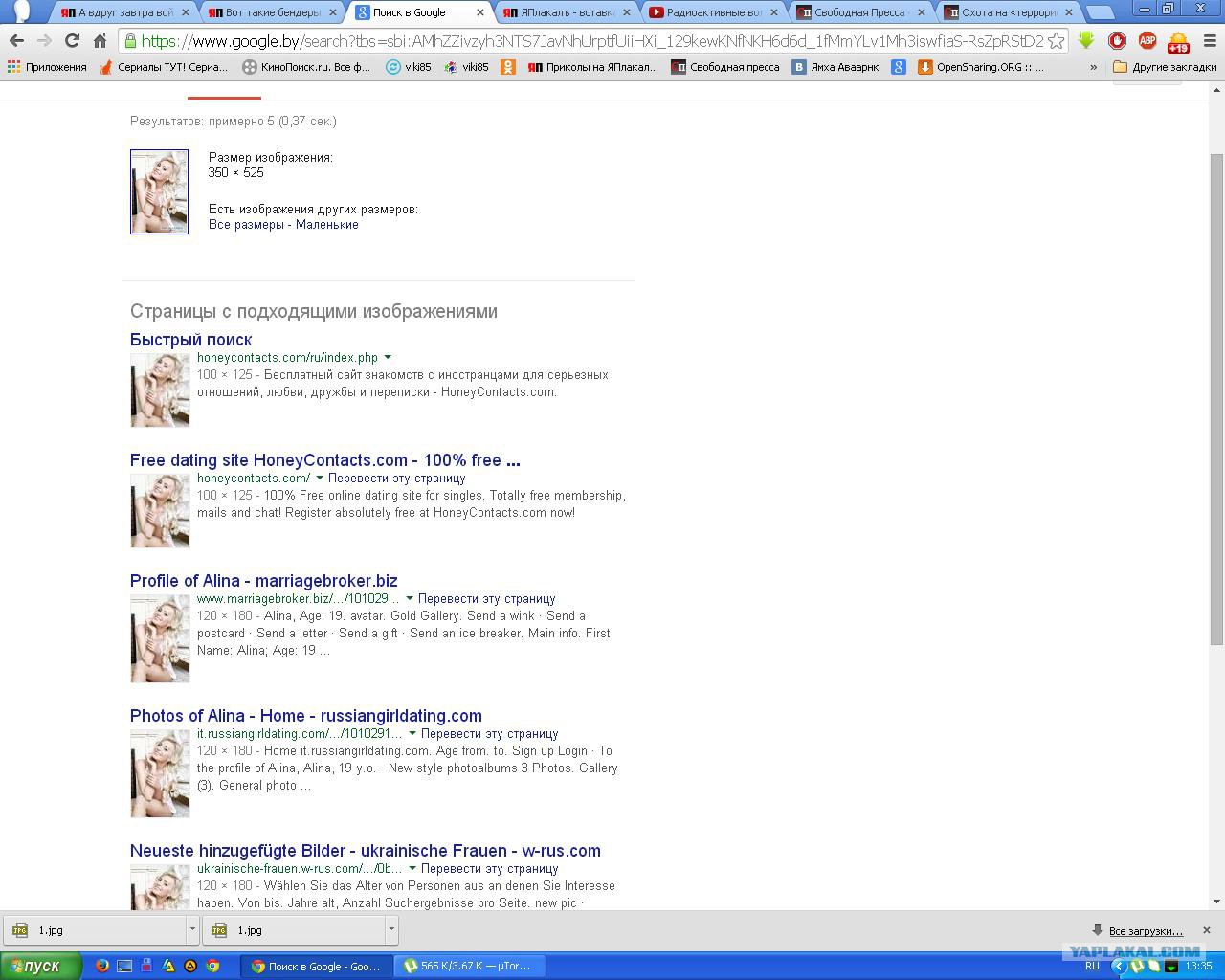Viewport: 1225px width, 980px height.
Task: Open the first 1.jpg download
Action: click(x=95, y=929)
